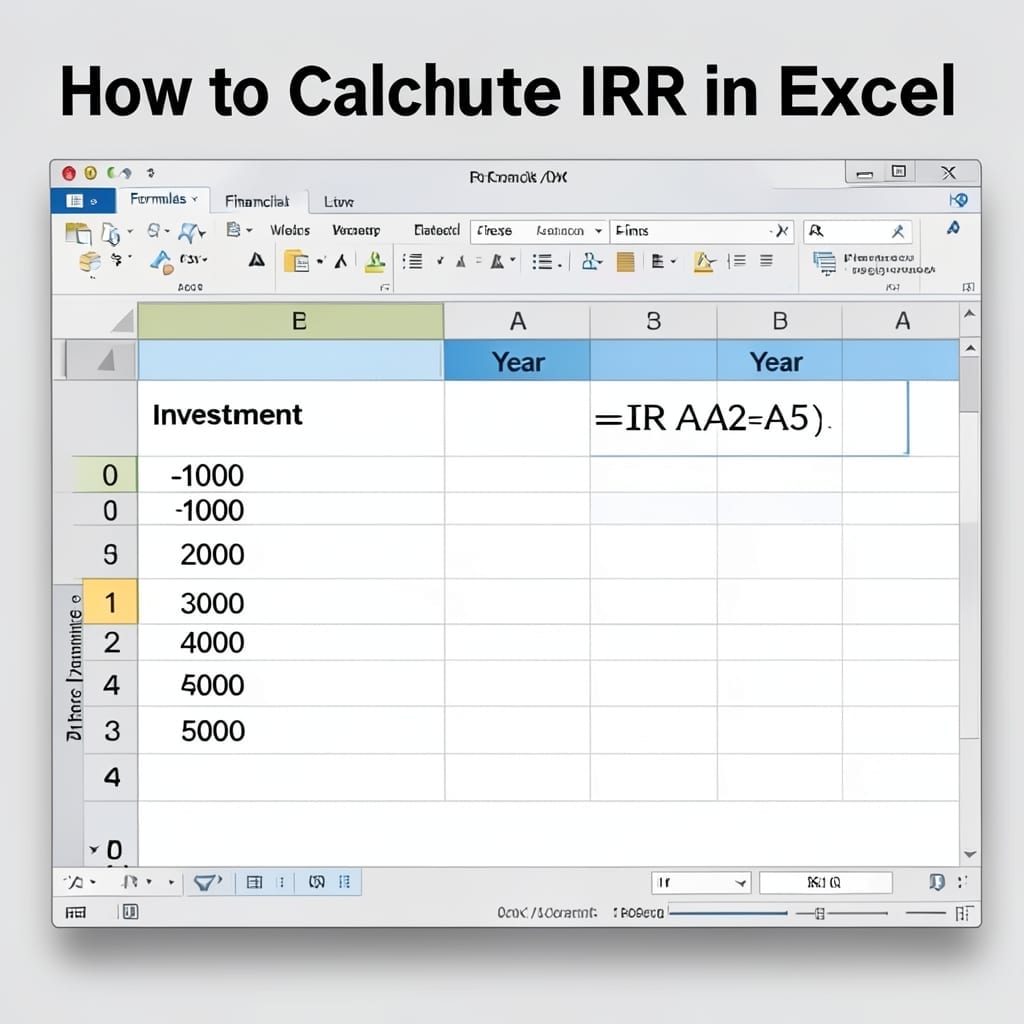The width and height of the screenshot is (1024, 1024).
Task: Click the yellow highlighted row header 1
Action: click(x=110, y=602)
